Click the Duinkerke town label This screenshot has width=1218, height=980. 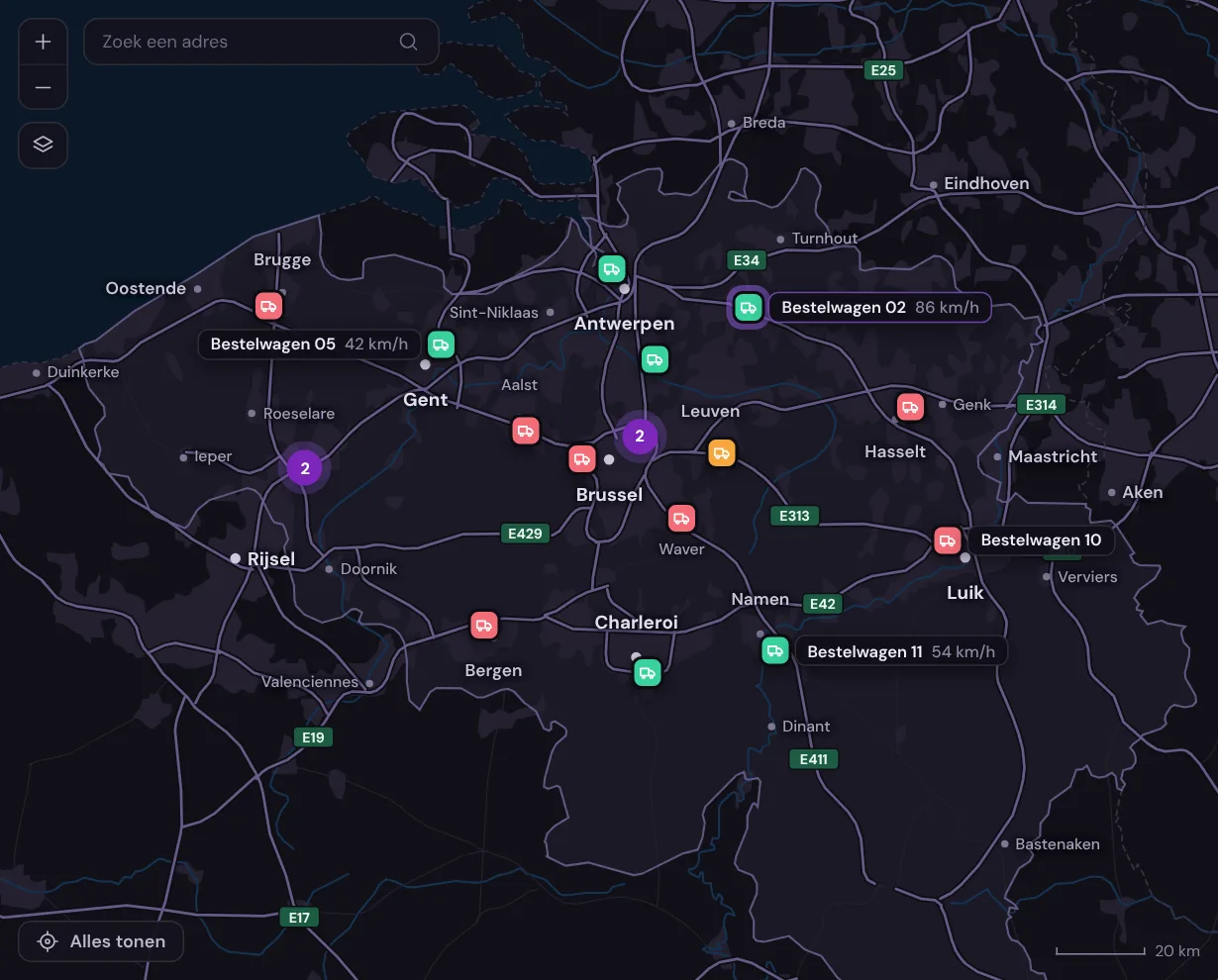pyautogui.click(x=83, y=372)
